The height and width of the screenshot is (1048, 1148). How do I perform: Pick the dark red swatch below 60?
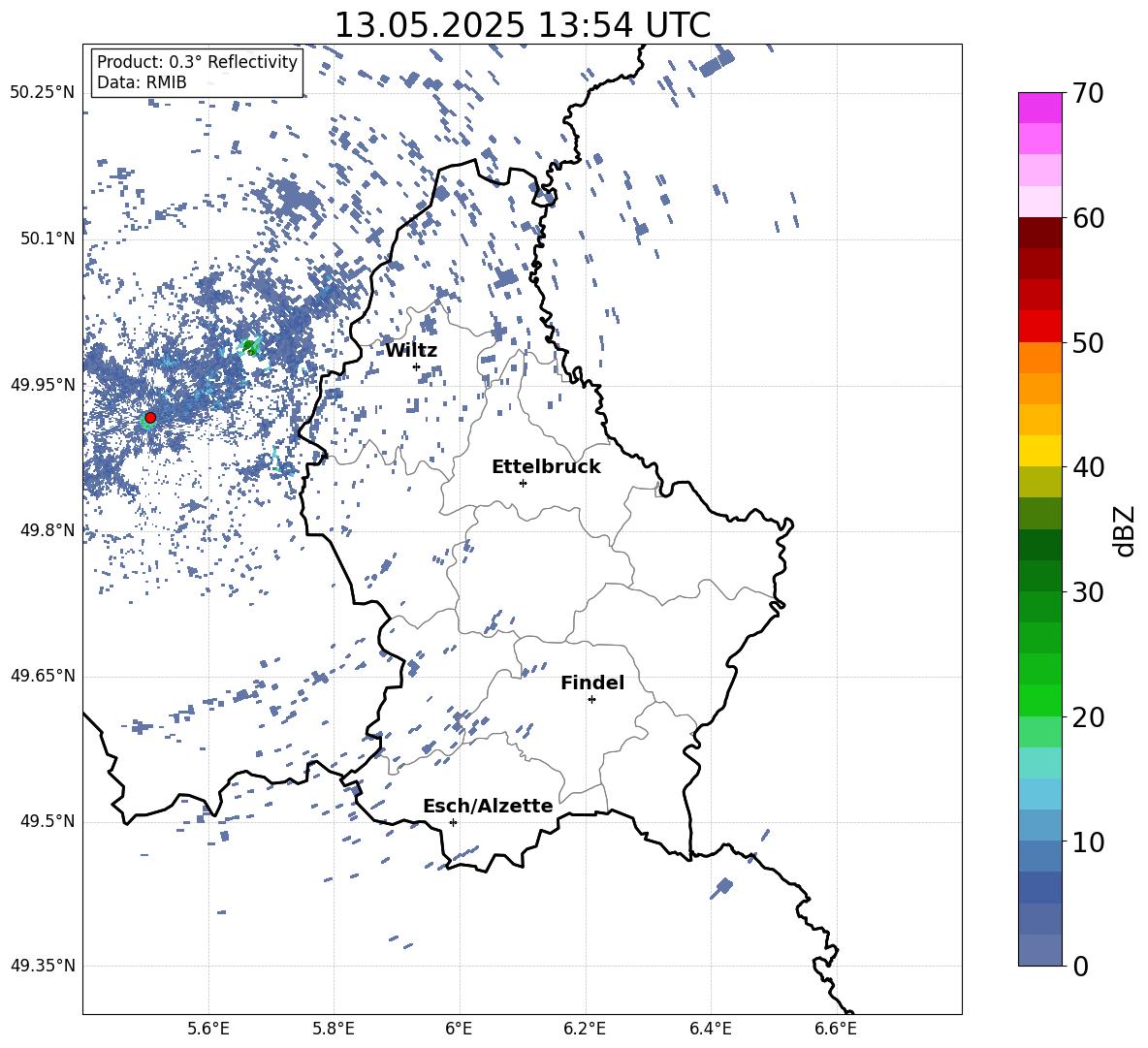[x=1039, y=233]
